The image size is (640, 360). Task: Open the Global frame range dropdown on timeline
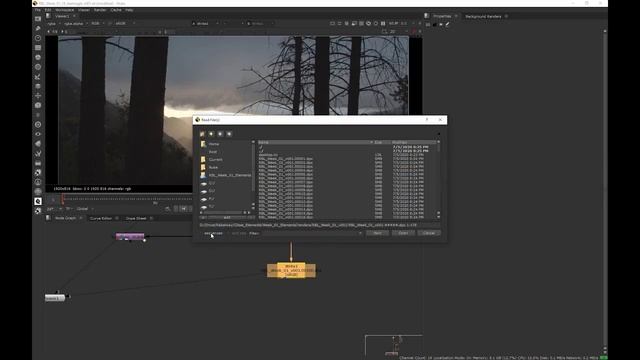[x=84, y=209]
